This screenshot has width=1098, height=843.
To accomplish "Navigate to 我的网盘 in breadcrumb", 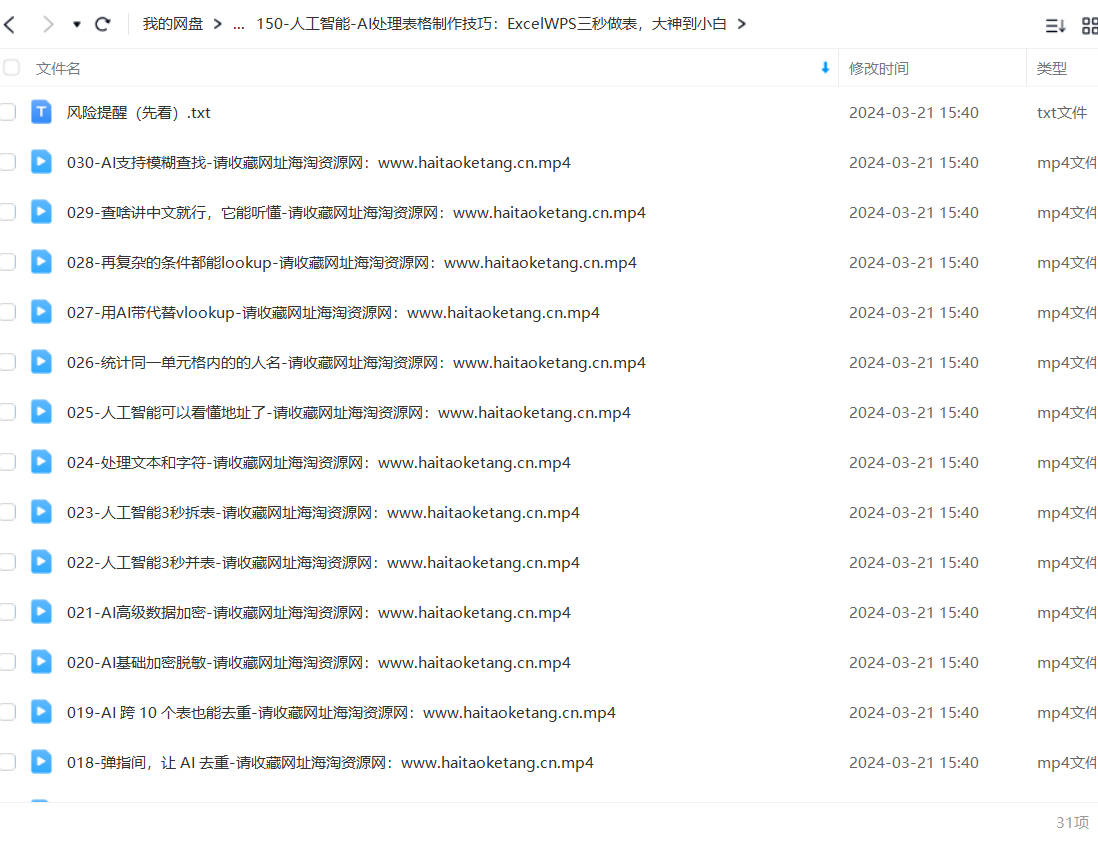I will tap(173, 24).
